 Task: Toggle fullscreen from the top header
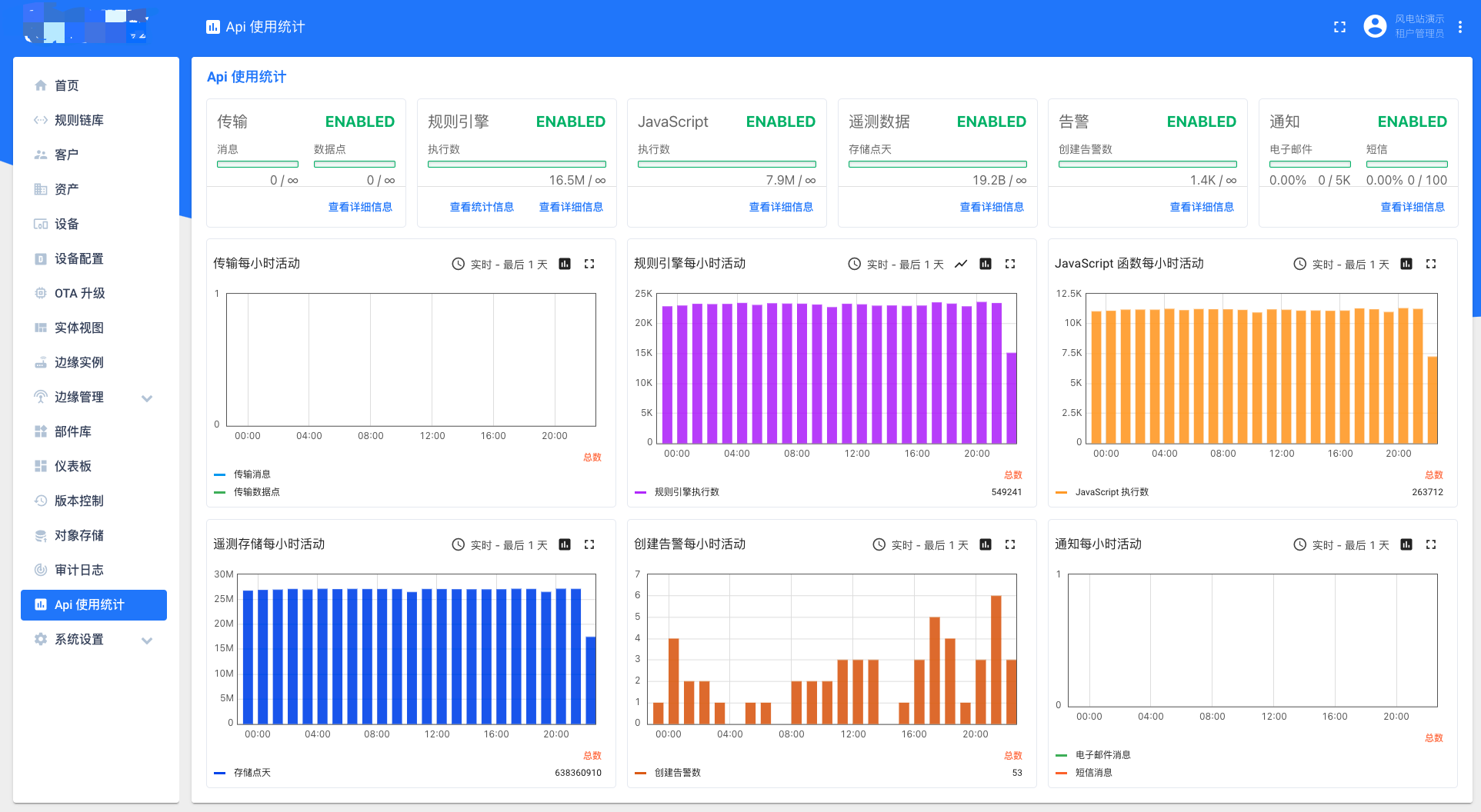(1339, 27)
